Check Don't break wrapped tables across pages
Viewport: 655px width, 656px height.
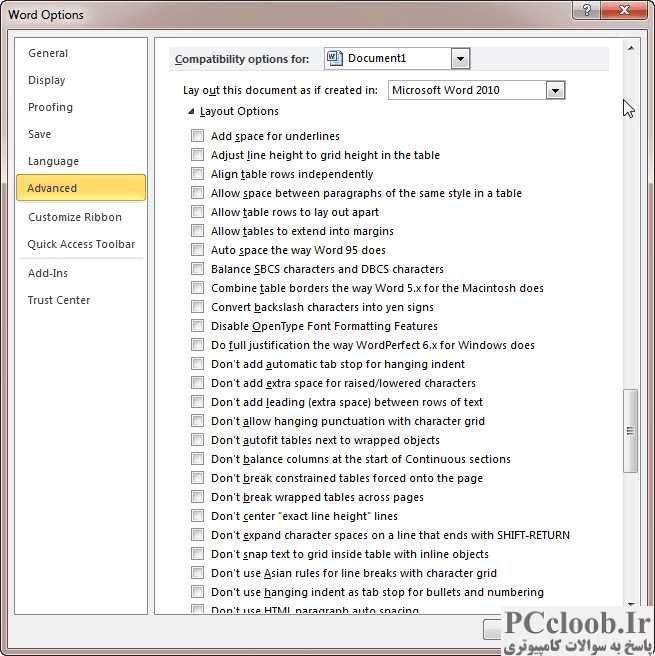197,497
